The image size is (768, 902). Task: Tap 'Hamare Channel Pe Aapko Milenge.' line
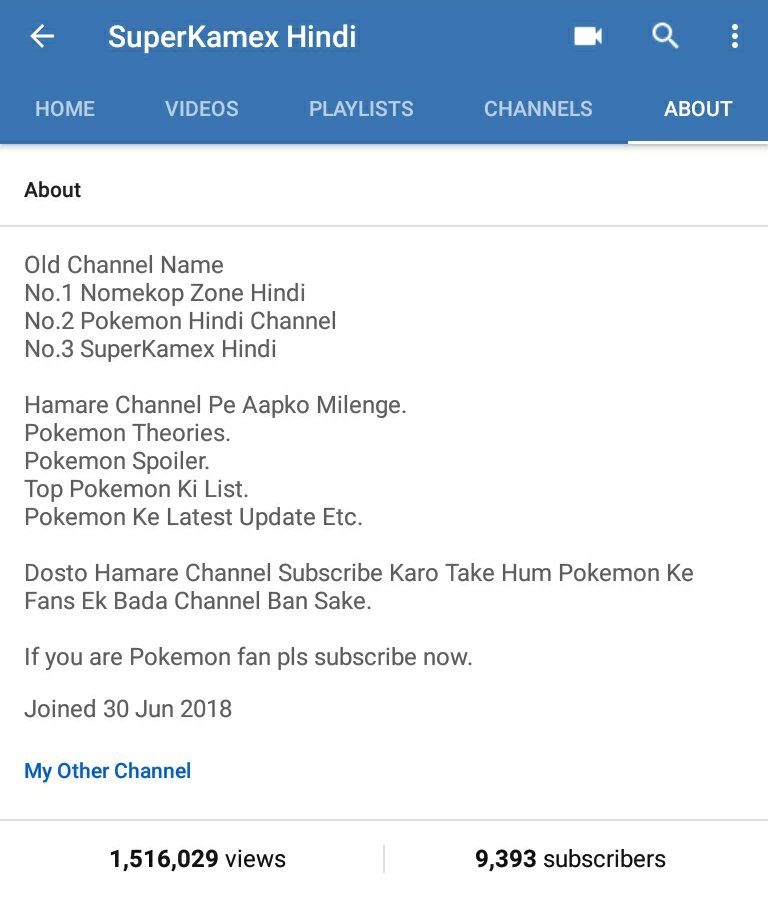tap(215, 406)
